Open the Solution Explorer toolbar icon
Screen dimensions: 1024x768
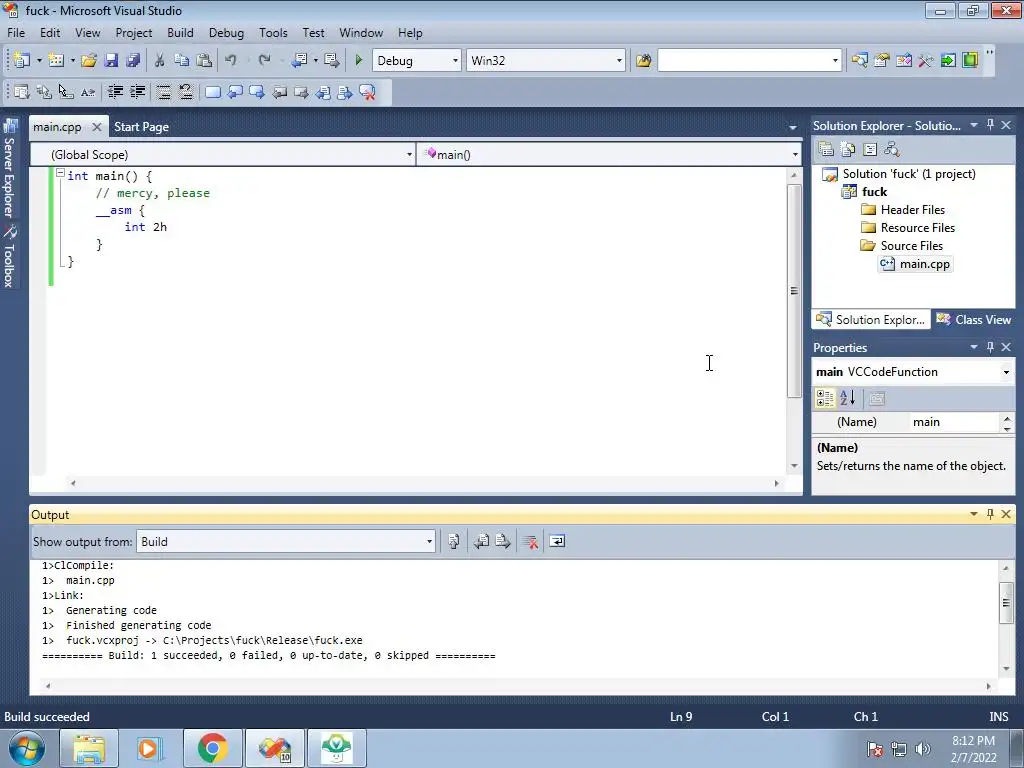(x=859, y=61)
